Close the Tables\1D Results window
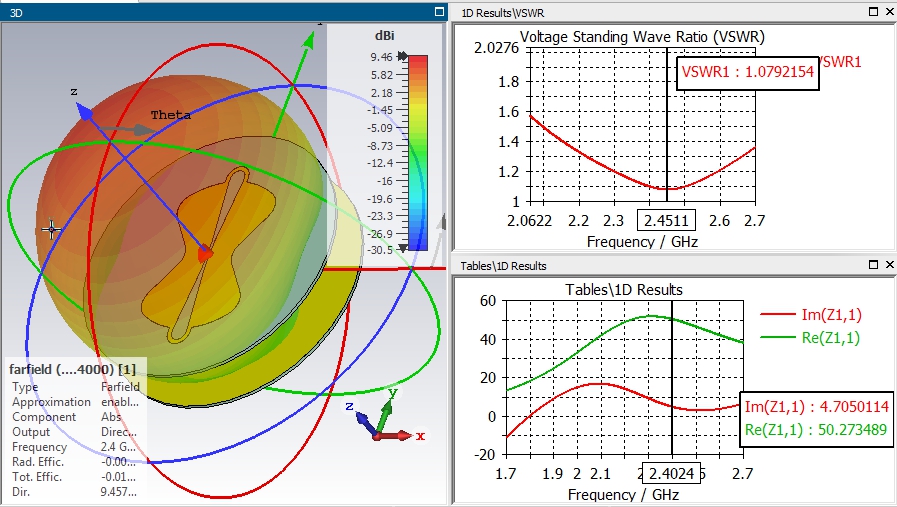The width and height of the screenshot is (897, 507). [890, 264]
